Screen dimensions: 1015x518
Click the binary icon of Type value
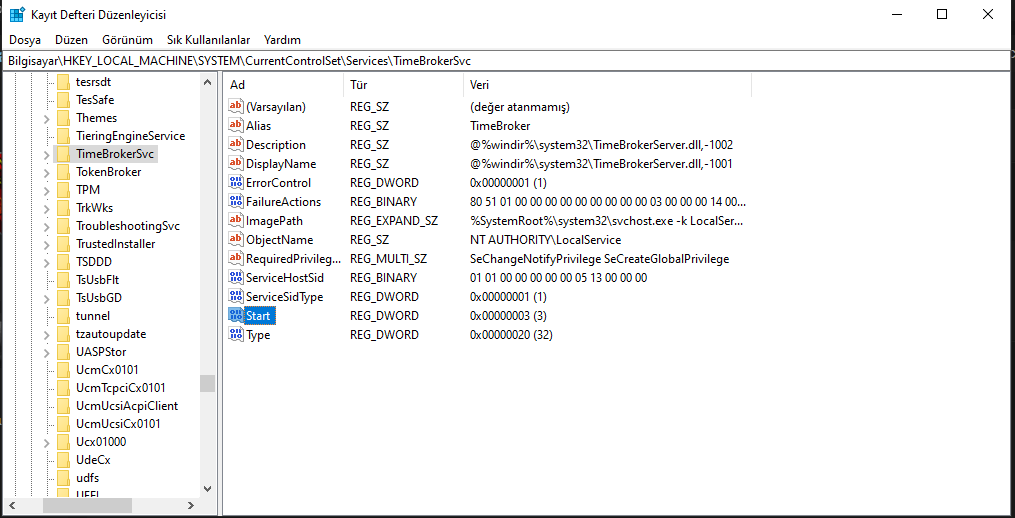[x=236, y=335]
